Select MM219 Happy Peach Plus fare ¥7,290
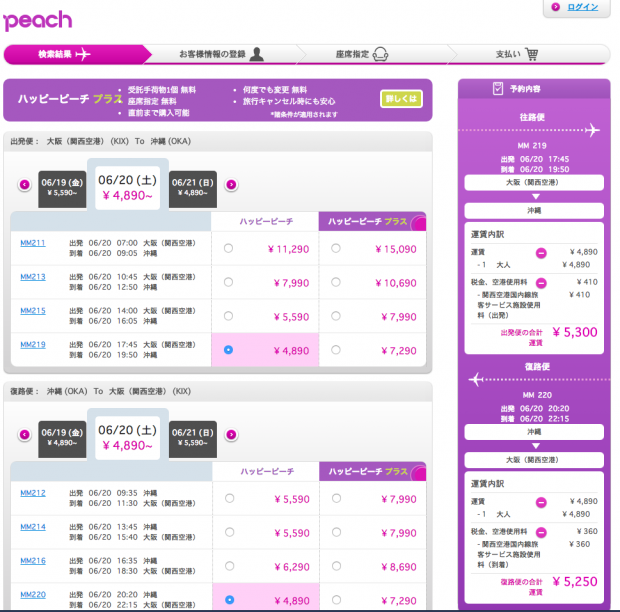Image resolution: width=620 pixels, height=612 pixels. (336, 350)
